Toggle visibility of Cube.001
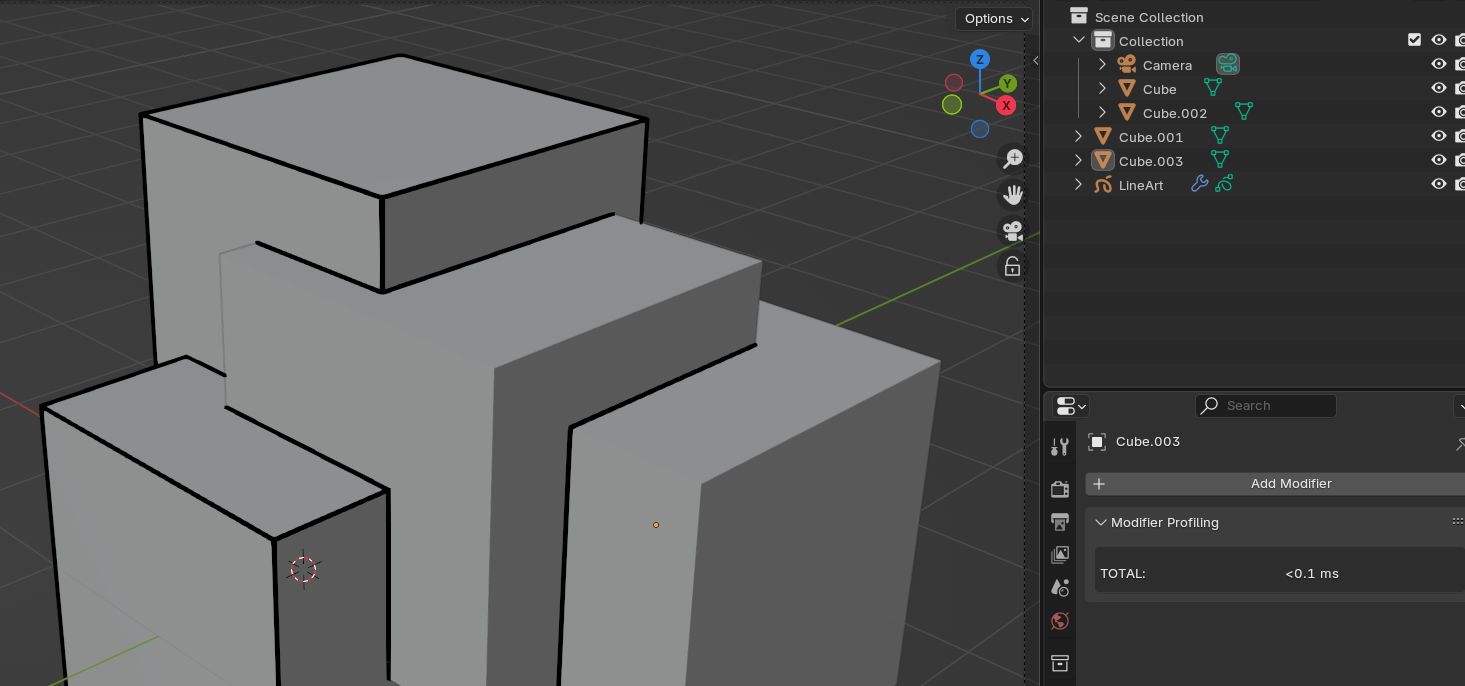Image resolution: width=1465 pixels, height=686 pixels. tap(1439, 136)
